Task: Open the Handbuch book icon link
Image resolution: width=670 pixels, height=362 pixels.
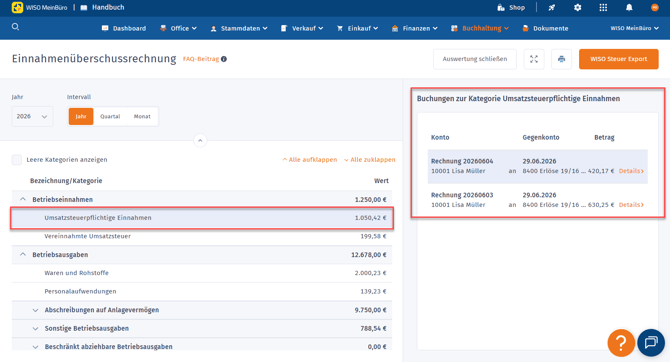Action: click(84, 8)
